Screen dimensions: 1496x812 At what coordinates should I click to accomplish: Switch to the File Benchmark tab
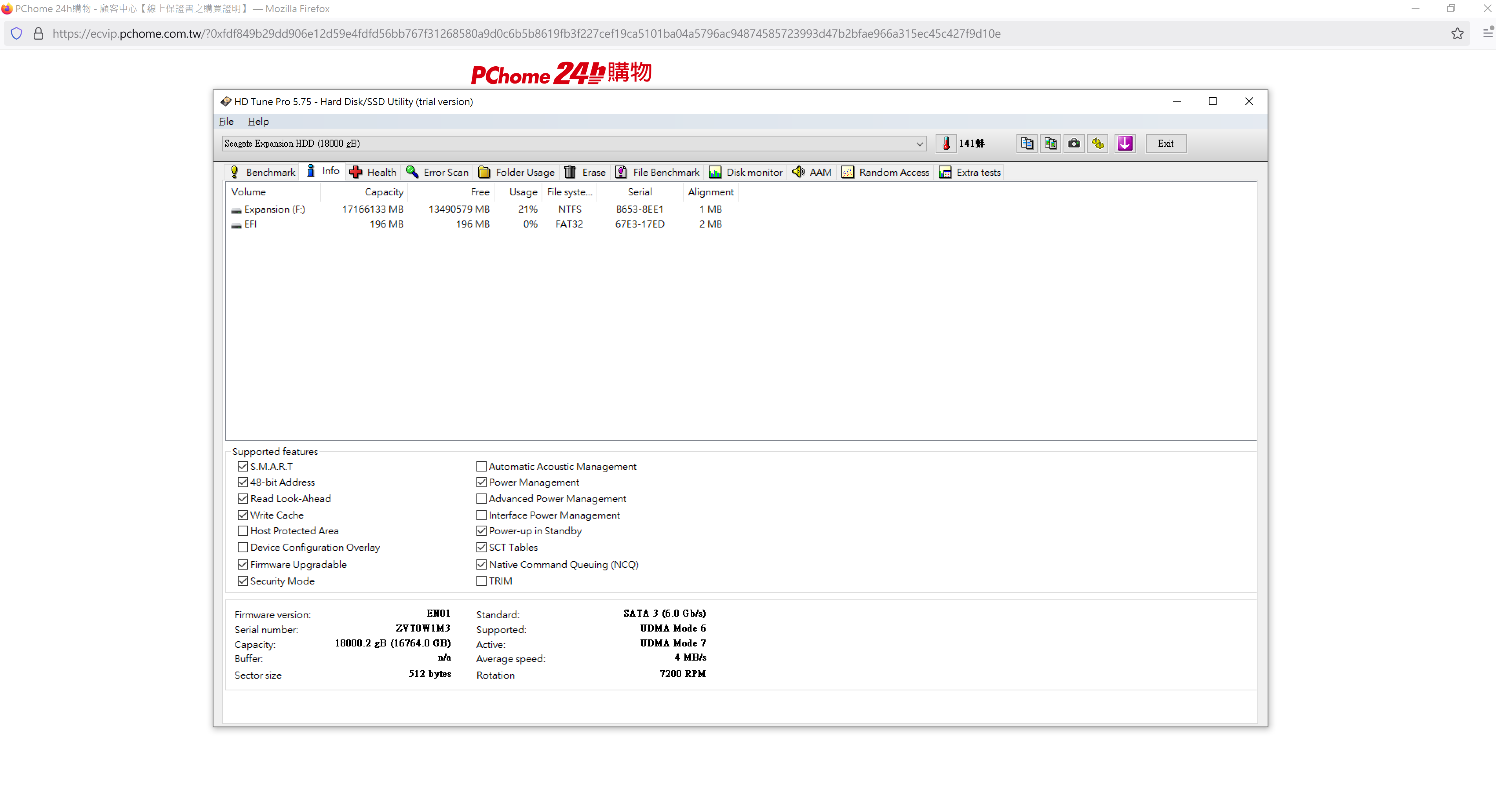point(657,172)
